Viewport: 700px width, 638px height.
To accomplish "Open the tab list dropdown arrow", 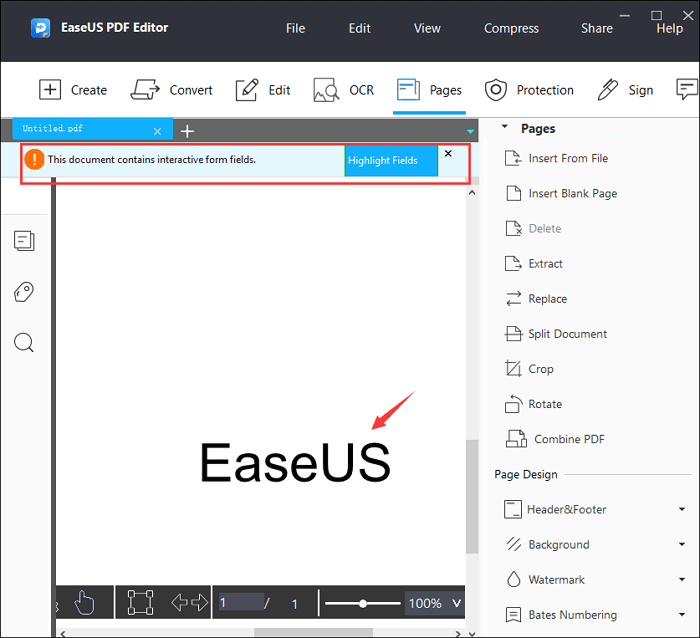I will 470,131.
